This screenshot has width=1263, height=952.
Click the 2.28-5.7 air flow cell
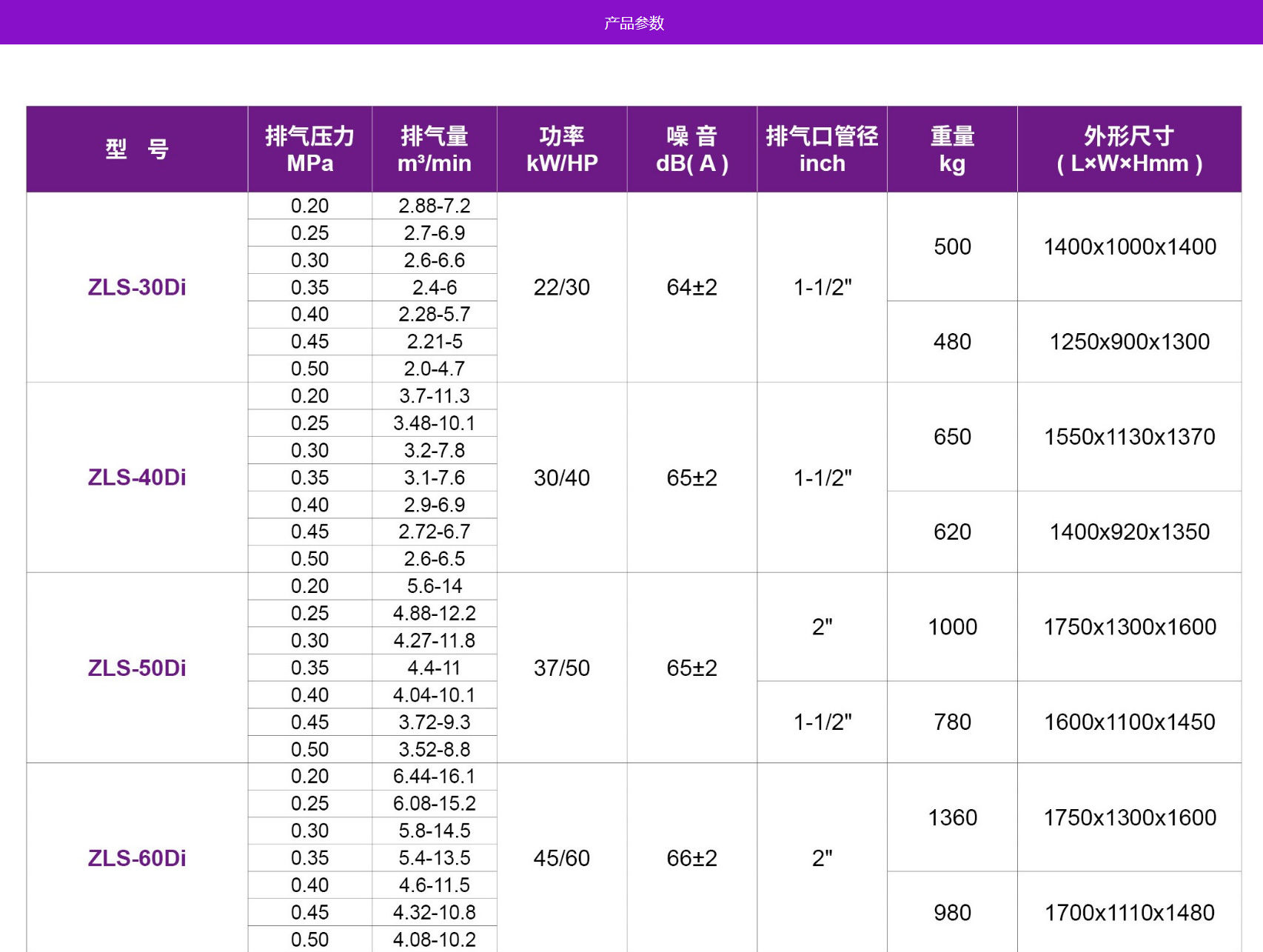[435, 315]
